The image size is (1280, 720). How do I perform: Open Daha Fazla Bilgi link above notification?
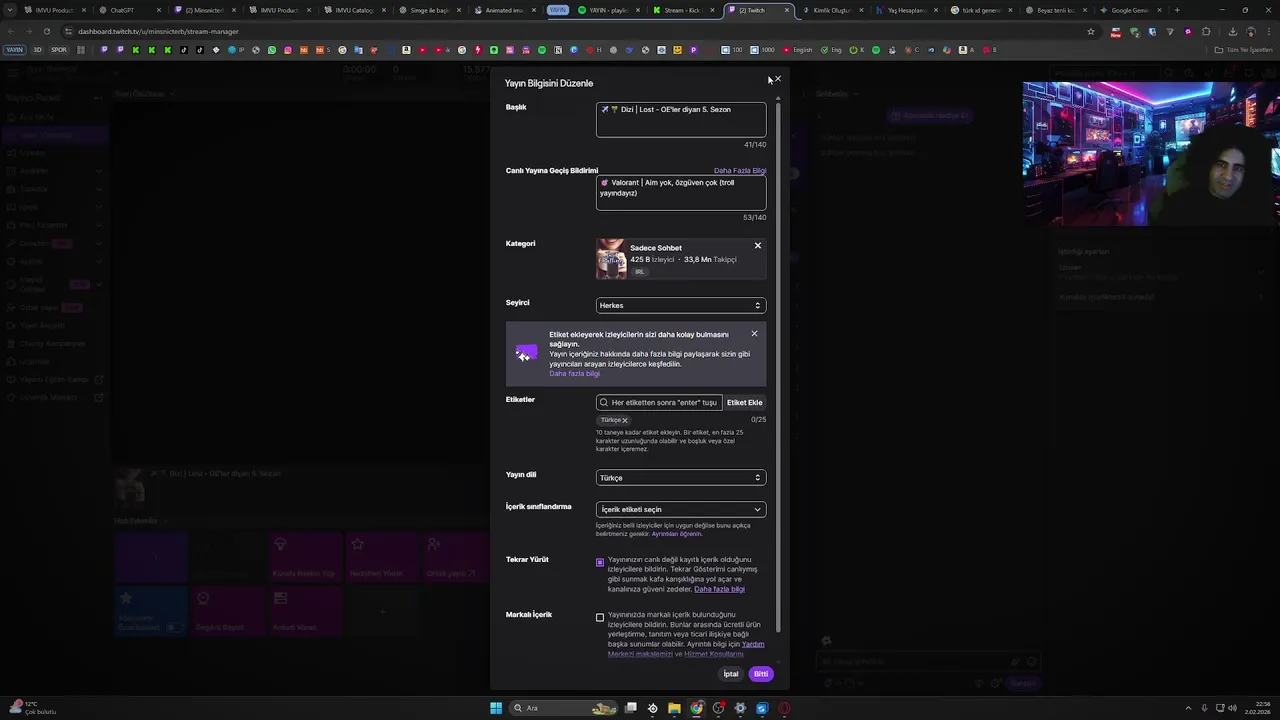click(740, 170)
